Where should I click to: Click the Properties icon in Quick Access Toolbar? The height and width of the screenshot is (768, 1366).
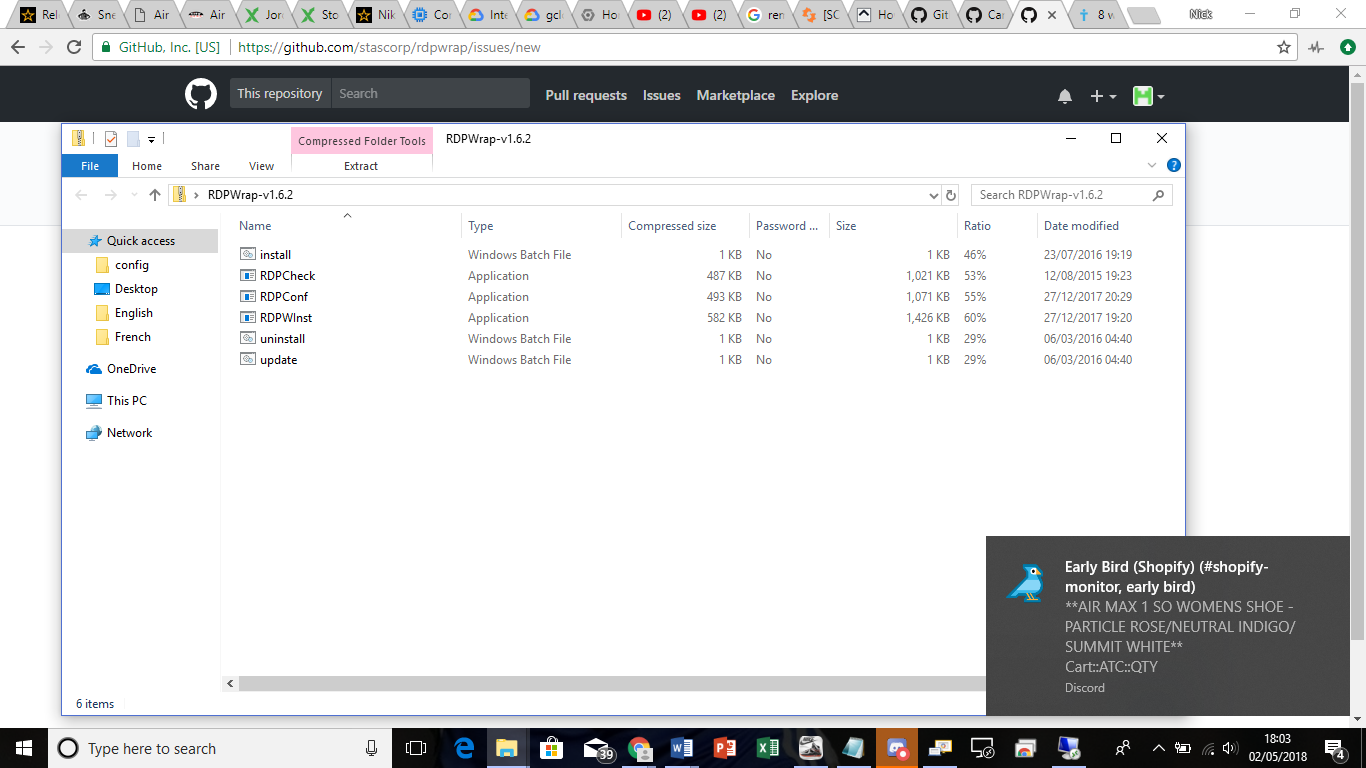pyautogui.click(x=110, y=139)
